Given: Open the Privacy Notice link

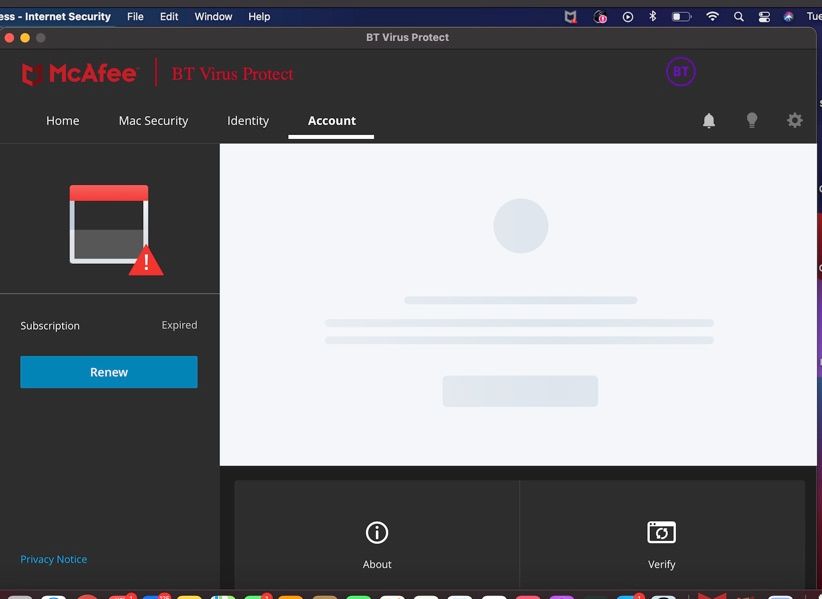Looking at the screenshot, I should [x=54, y=559].
